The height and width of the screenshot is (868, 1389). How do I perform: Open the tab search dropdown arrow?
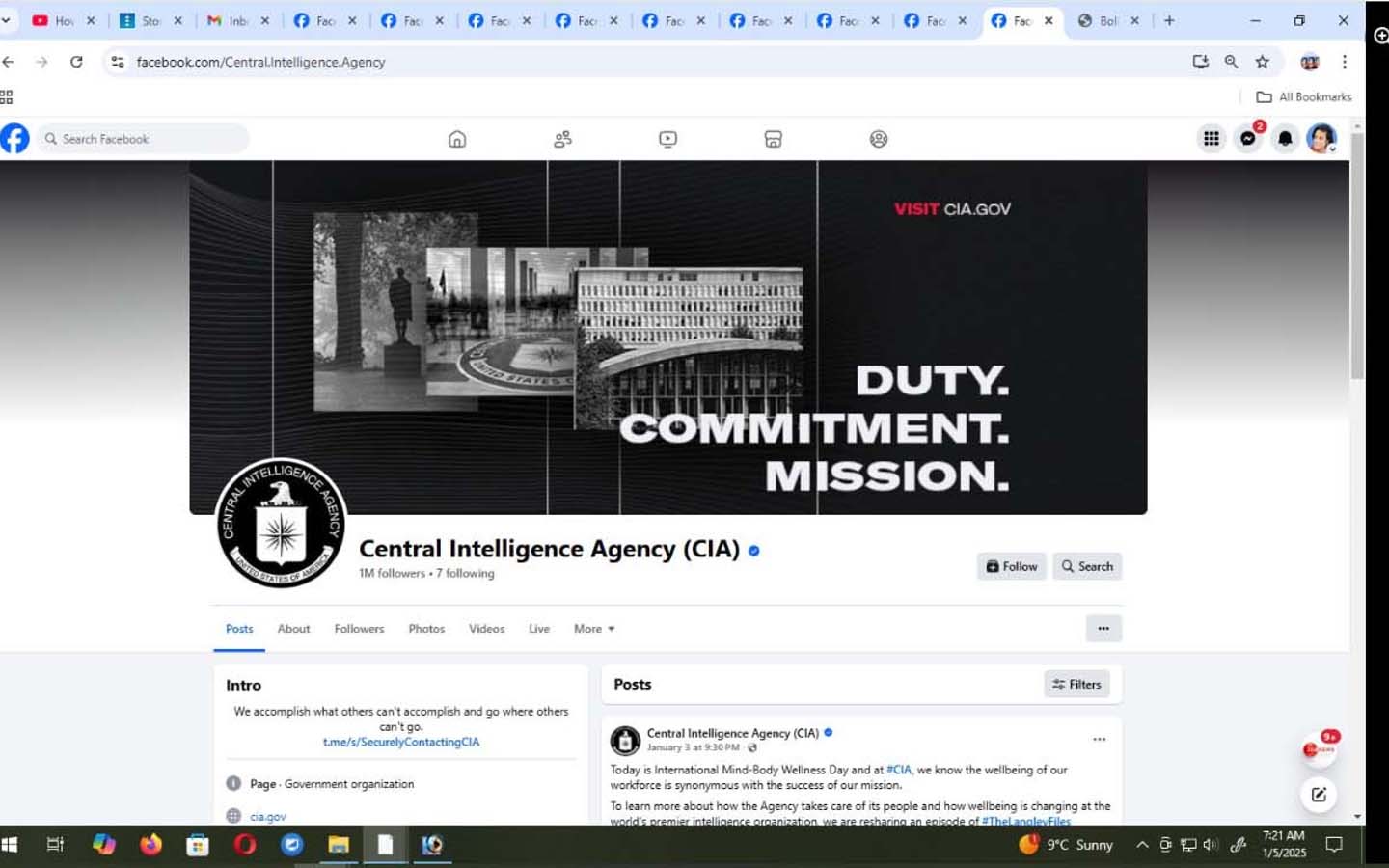[6, 20]
